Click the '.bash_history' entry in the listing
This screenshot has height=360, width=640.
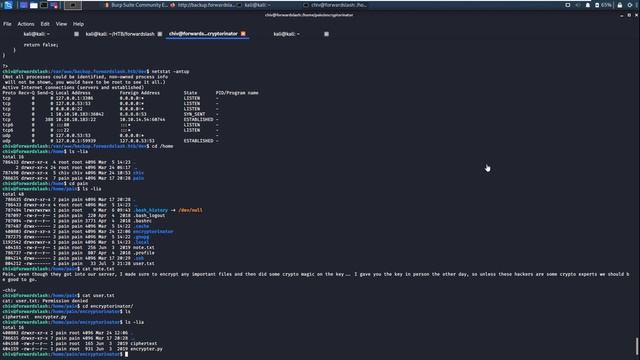(x=150, y=210)
